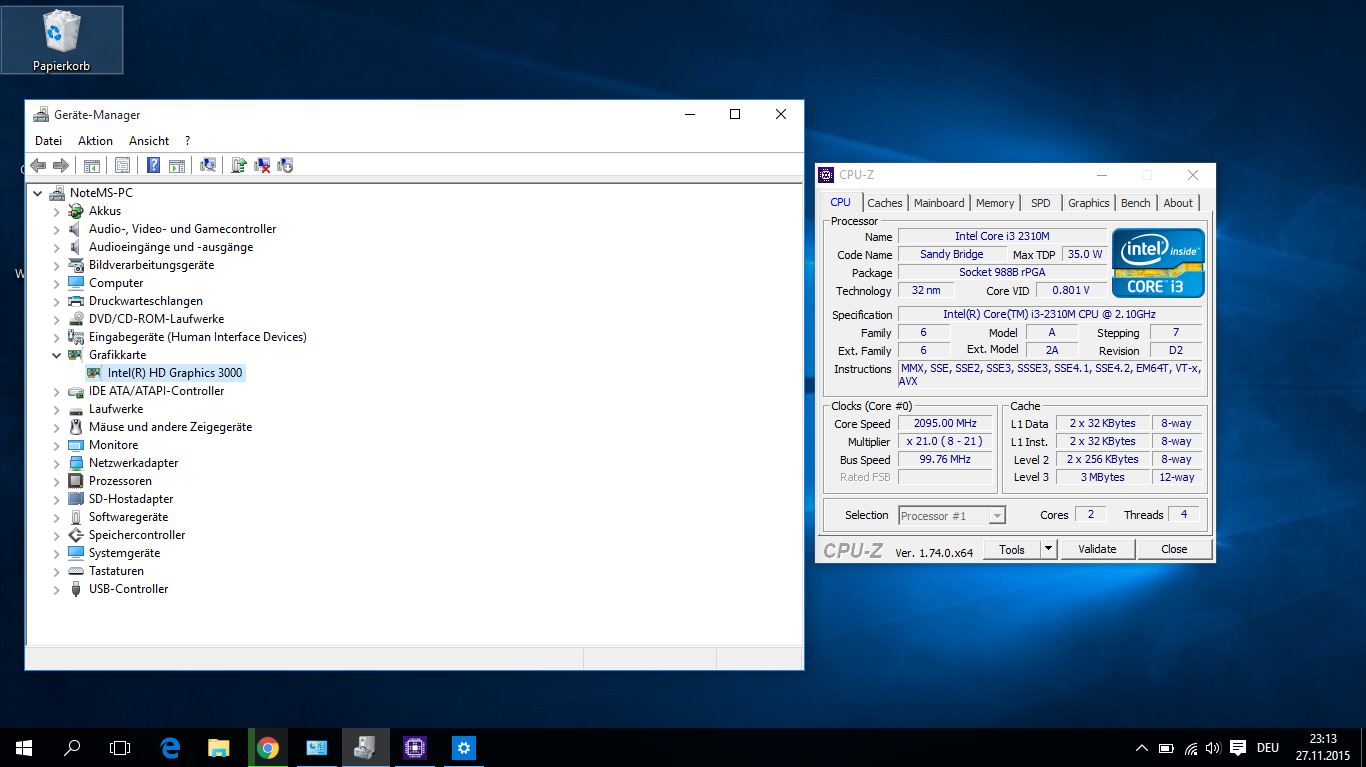Select the DVD/CD-ROM-Laufwerke tree item

point(156,319)
